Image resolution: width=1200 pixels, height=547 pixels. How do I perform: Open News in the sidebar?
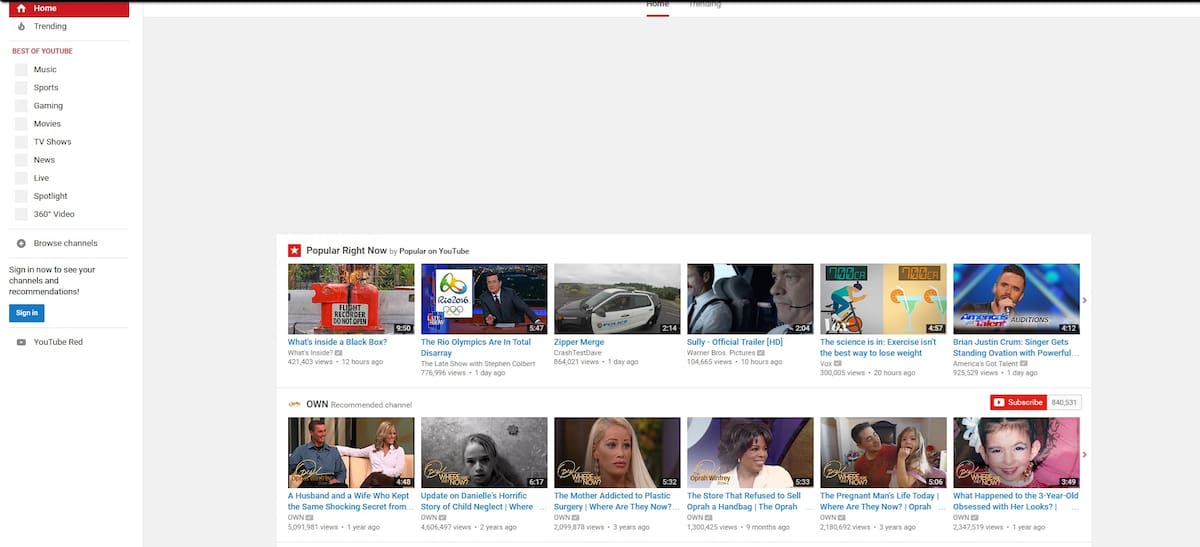[x=44, y=160]
